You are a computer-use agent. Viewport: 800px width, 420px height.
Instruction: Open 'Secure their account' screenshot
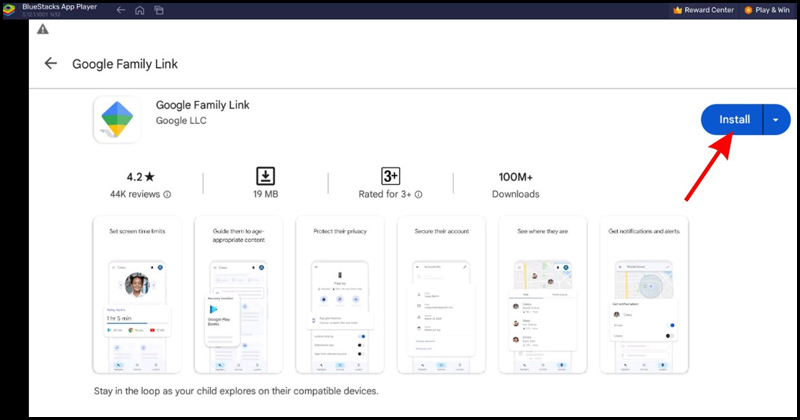tap(441, 295)
